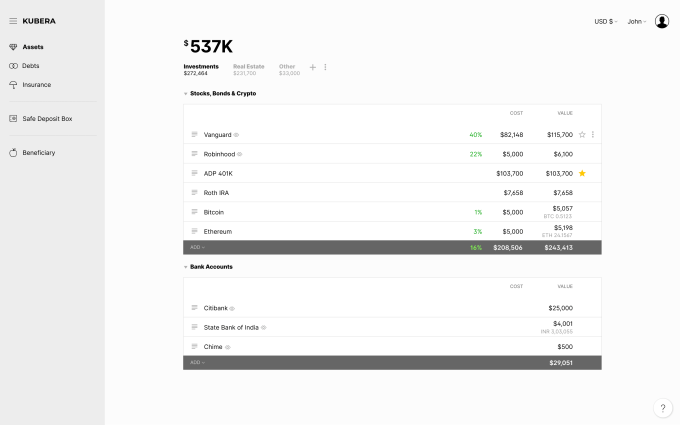The image size is (680, 425).
Task: Click the $537K net worth total
Action: 208,46
